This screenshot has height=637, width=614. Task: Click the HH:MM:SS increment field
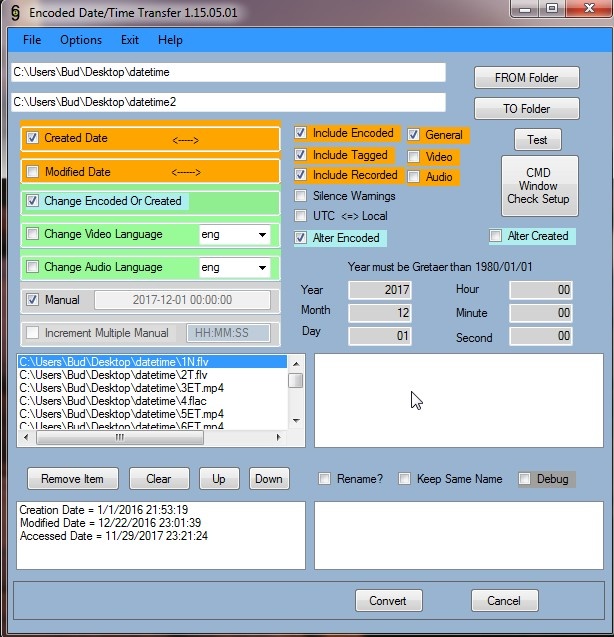point(228,333)
